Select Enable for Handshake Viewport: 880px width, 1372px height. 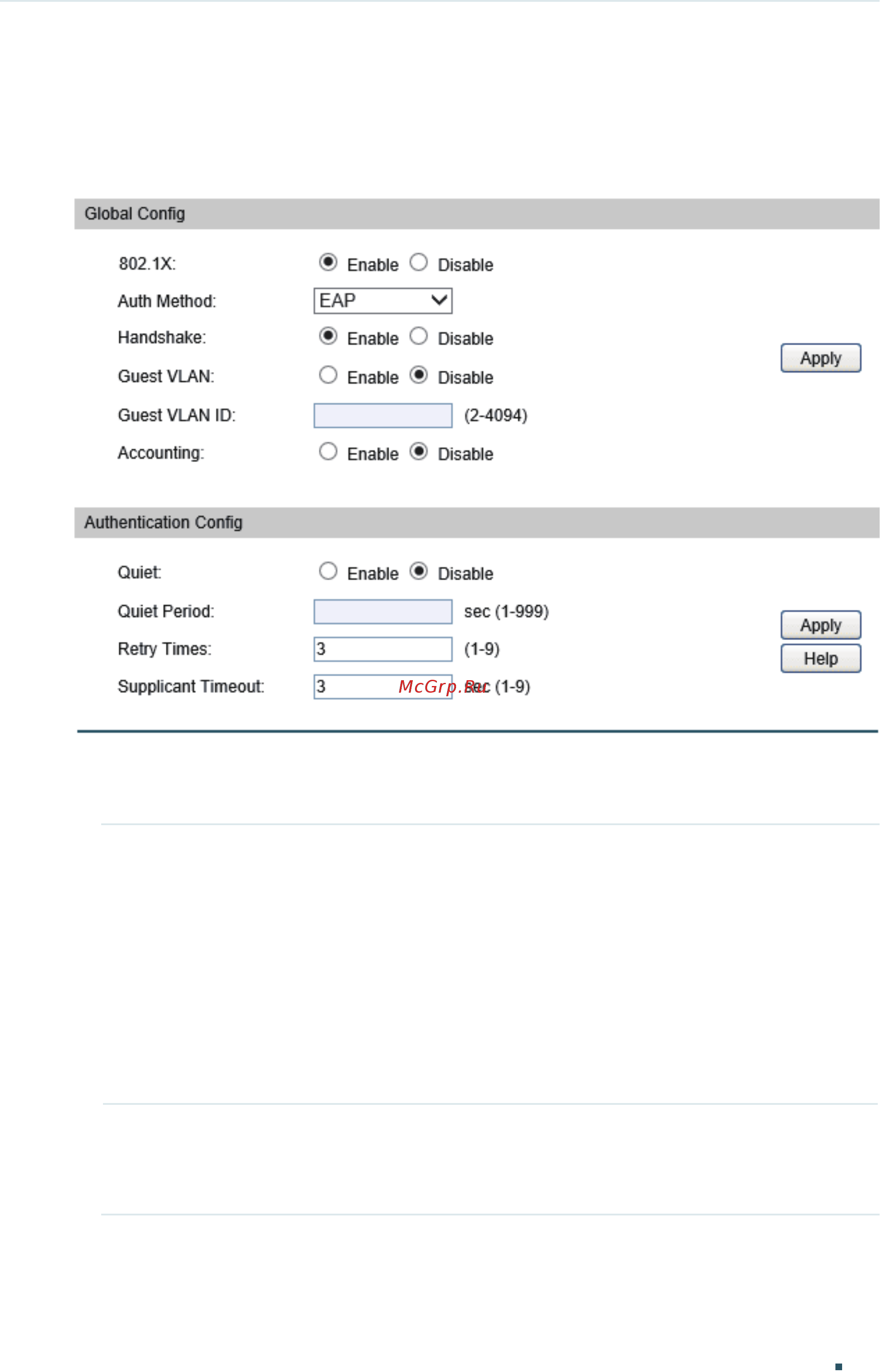point(328,336)
